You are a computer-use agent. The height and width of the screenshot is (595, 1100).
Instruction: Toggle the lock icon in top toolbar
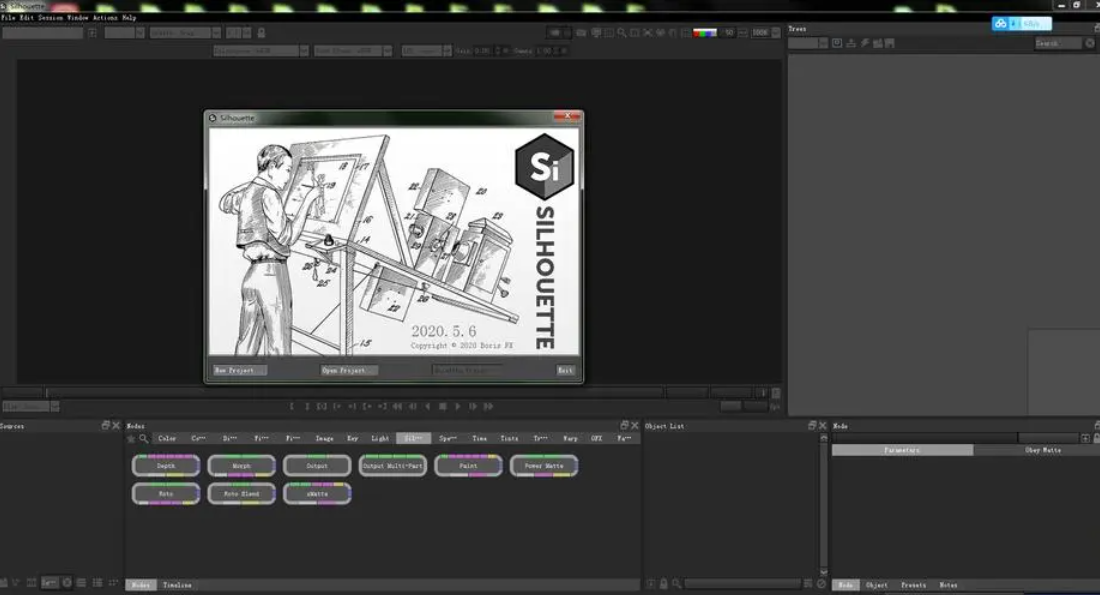click(261, 32)
